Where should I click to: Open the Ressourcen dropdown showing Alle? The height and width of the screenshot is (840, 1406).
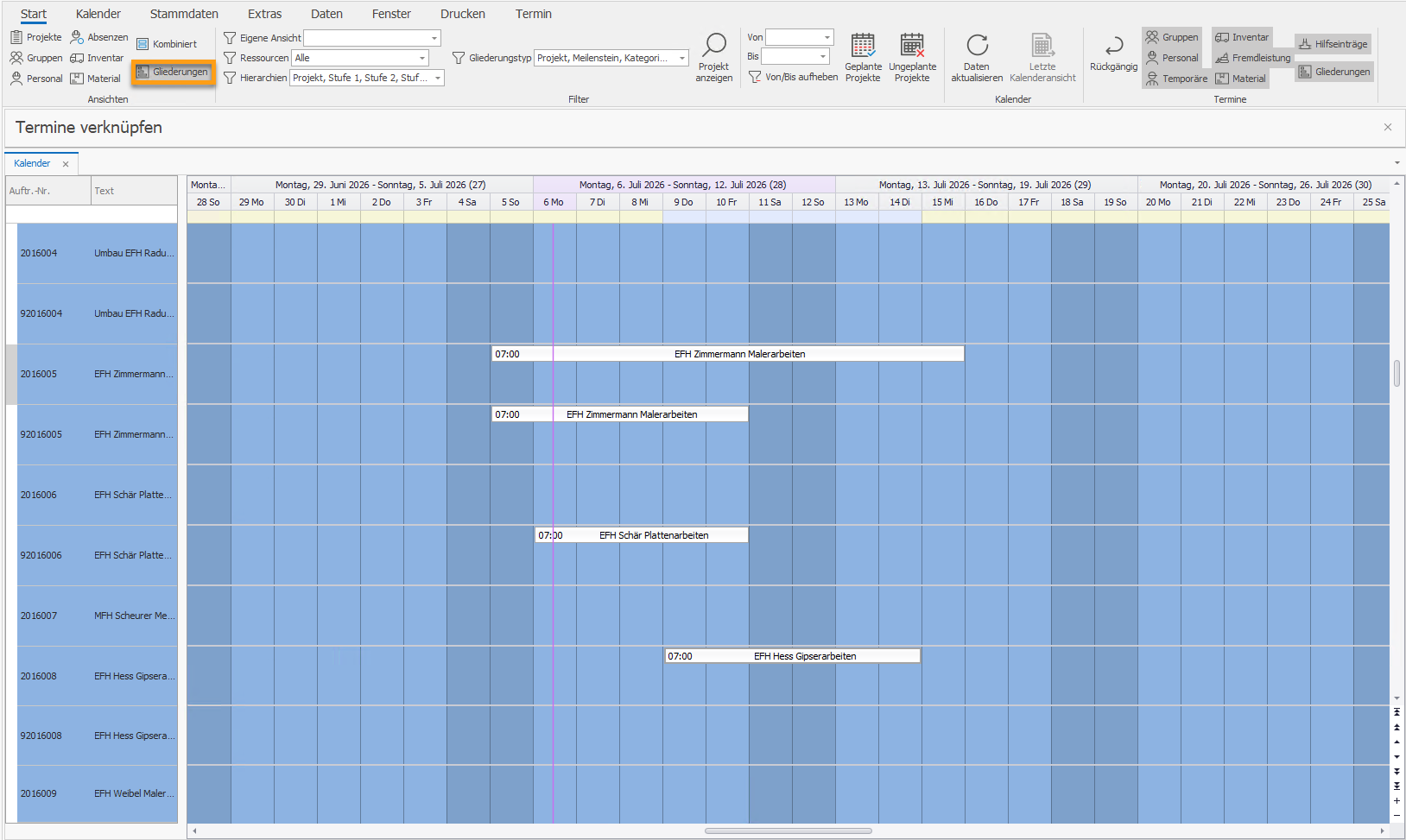(x=421, y=58)
